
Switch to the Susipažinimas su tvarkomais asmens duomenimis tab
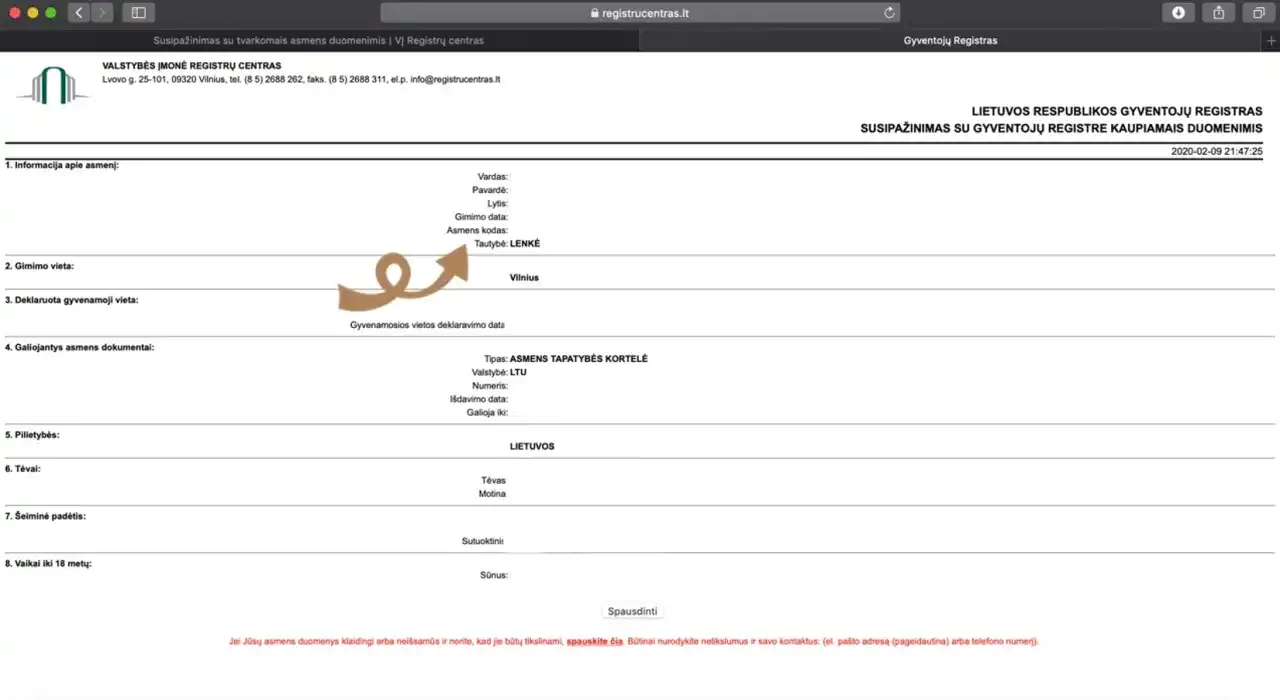coord(318,41)
